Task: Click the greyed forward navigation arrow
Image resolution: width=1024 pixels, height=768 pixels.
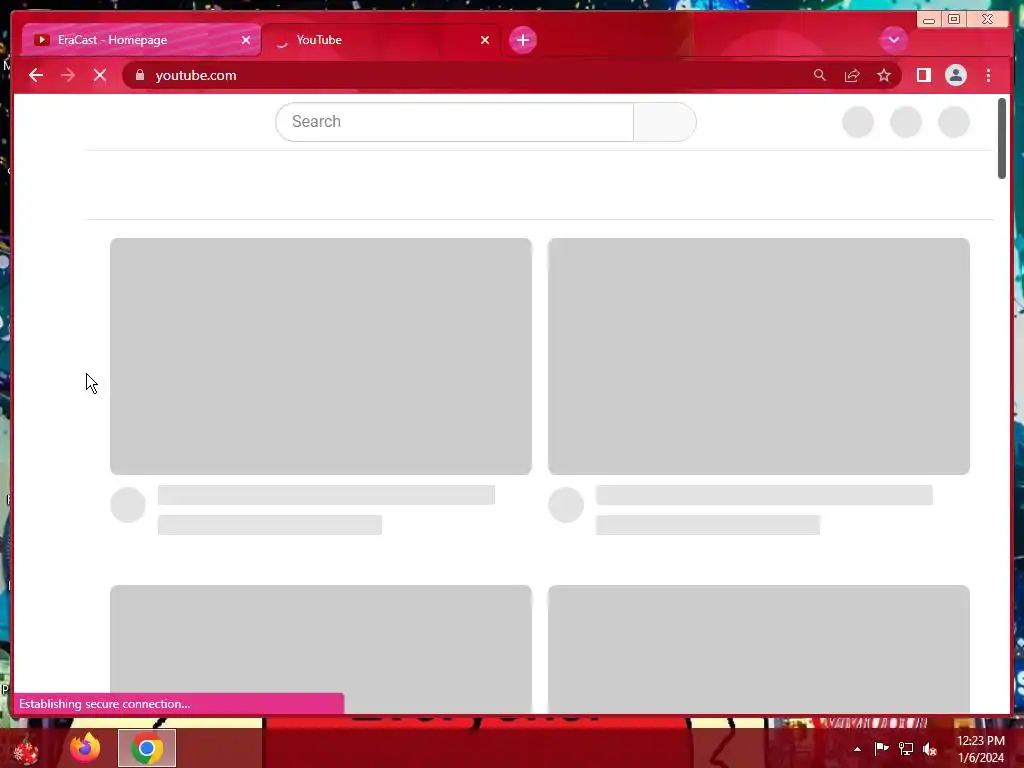Action: [67, 76]
